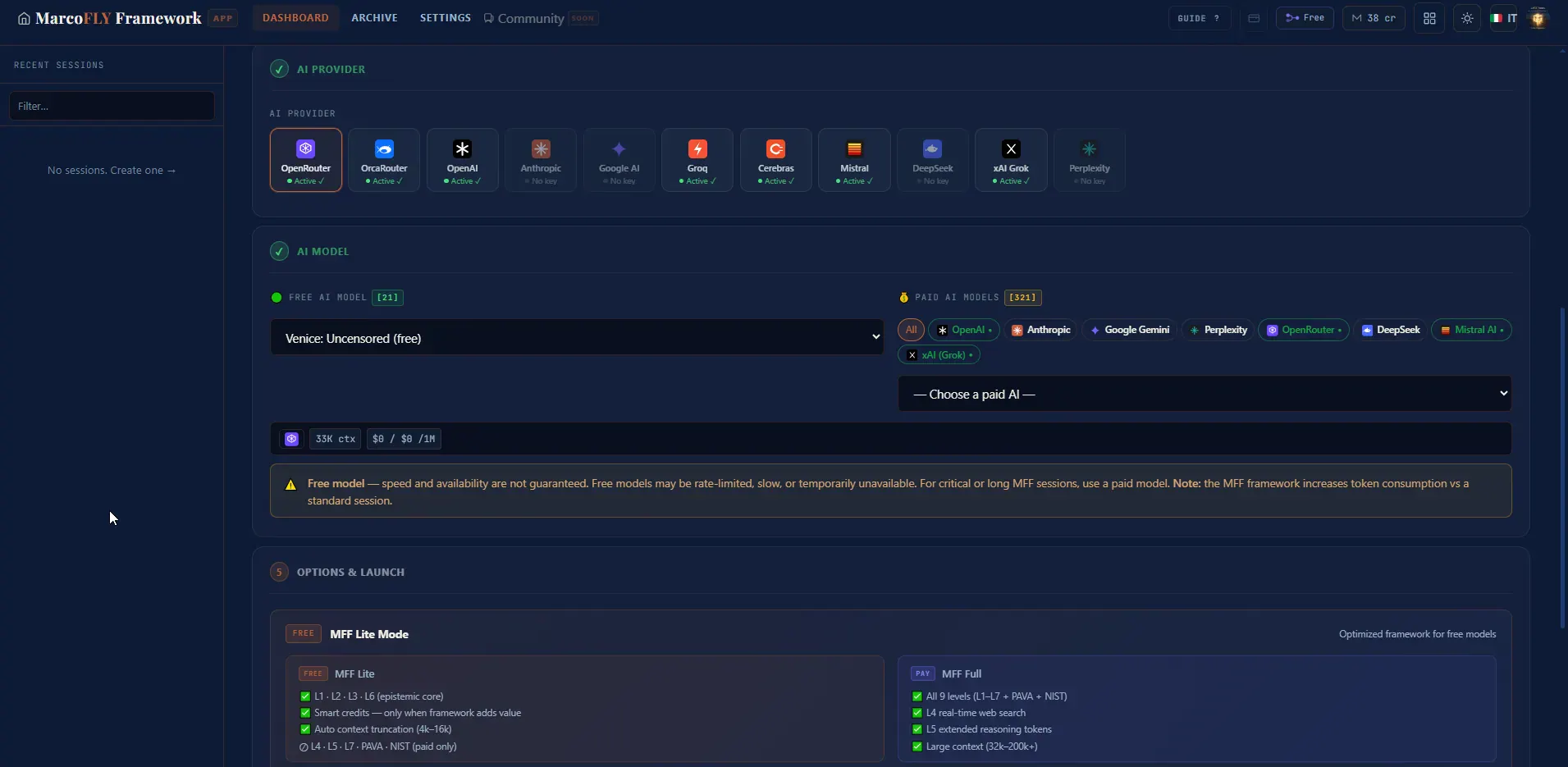Click 'L5 extended reasoning tokens' line
This screenshot has height=767, width=1568.
[989, 729]
